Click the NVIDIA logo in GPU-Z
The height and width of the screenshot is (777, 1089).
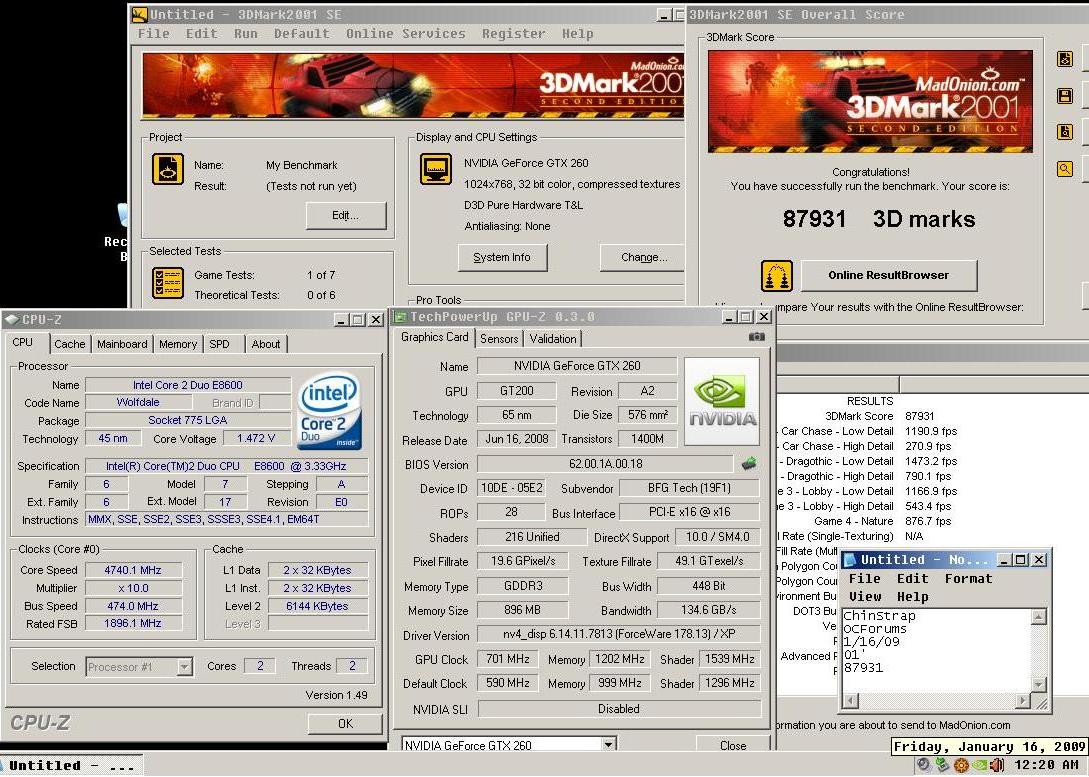click(722, 401)
